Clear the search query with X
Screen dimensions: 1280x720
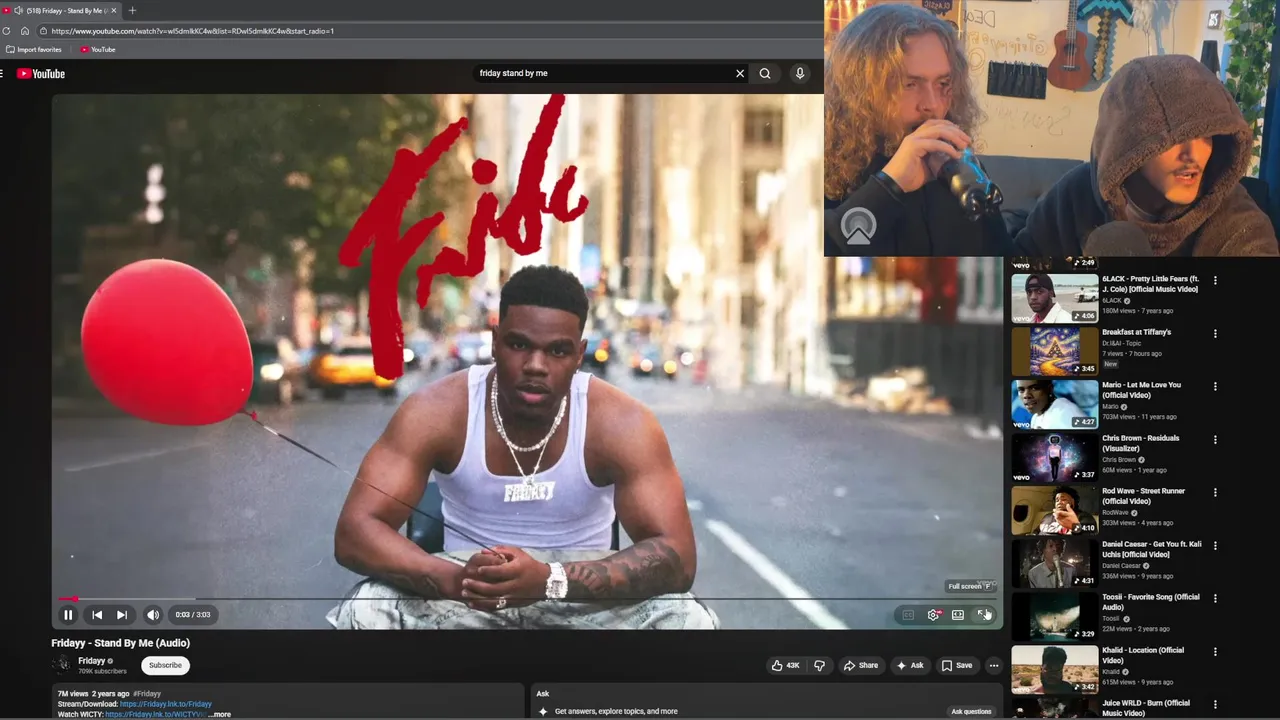click(740, 73)
